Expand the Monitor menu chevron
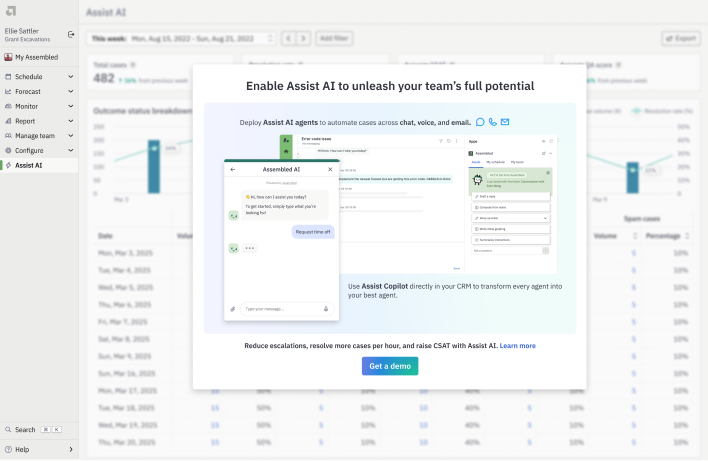708x461 pixels. click(x=70, y=107)
